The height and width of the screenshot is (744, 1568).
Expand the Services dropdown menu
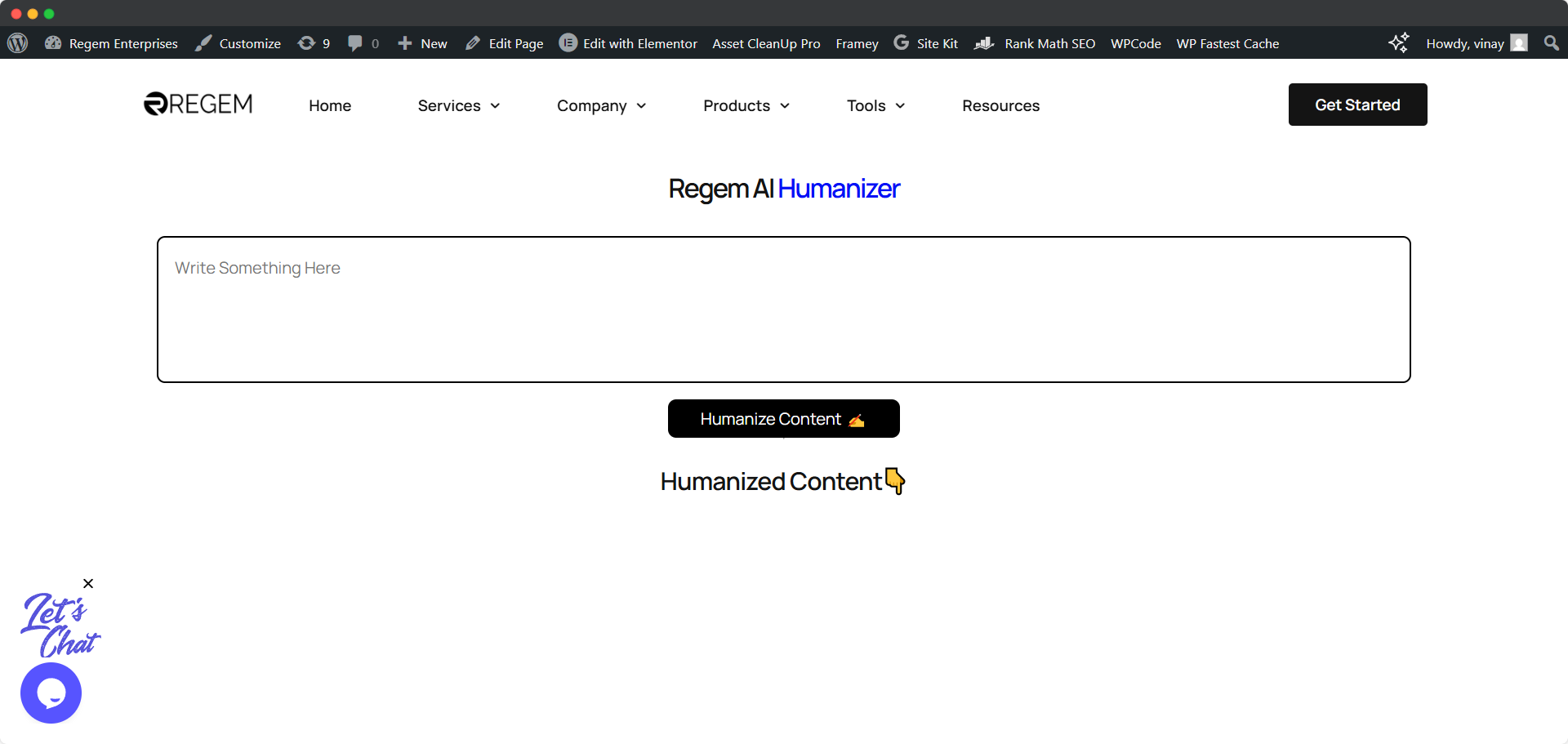point(459,105)
